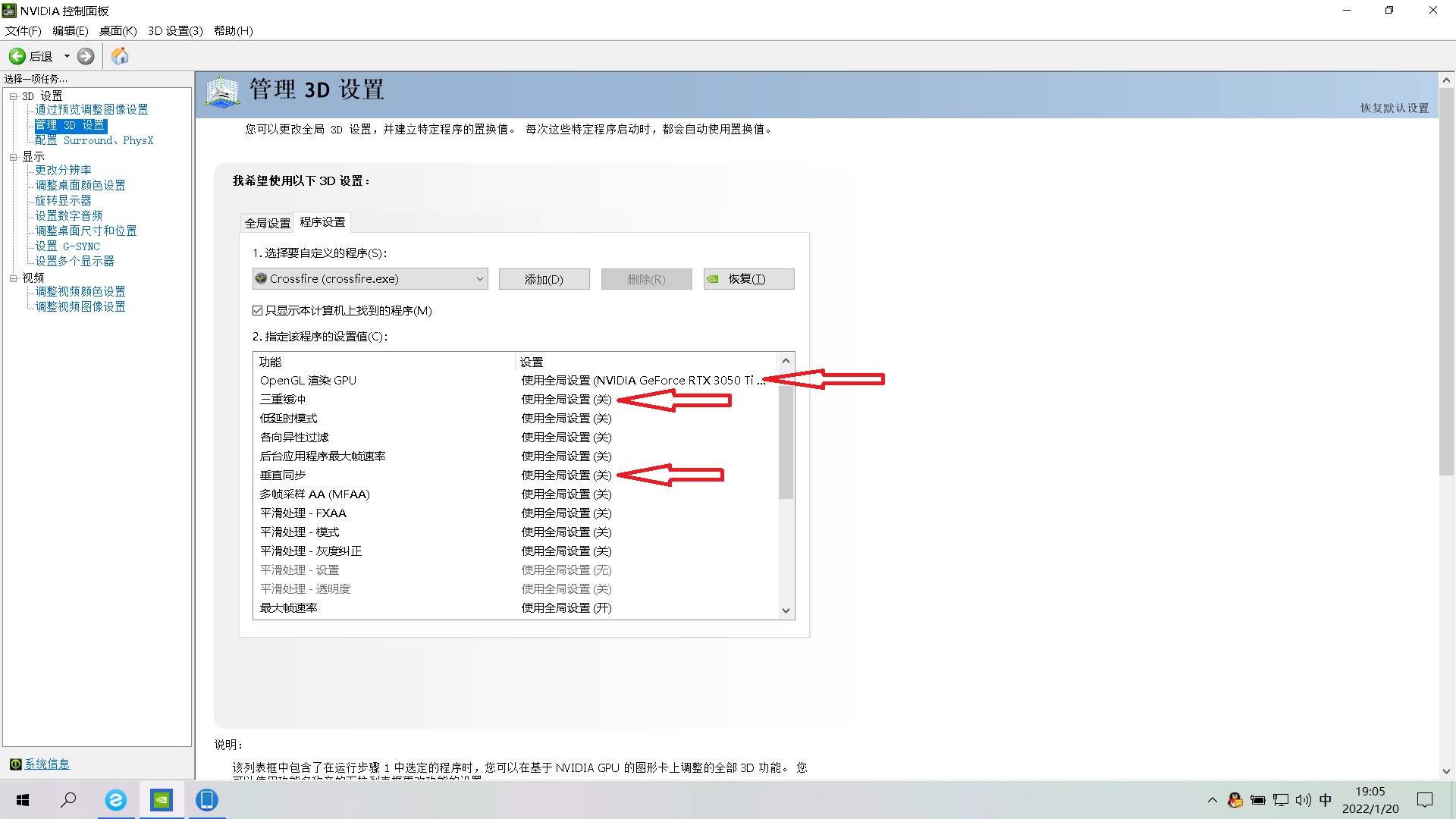Select 调整桌面尺寸和位置 in tree

coord(86,231)
